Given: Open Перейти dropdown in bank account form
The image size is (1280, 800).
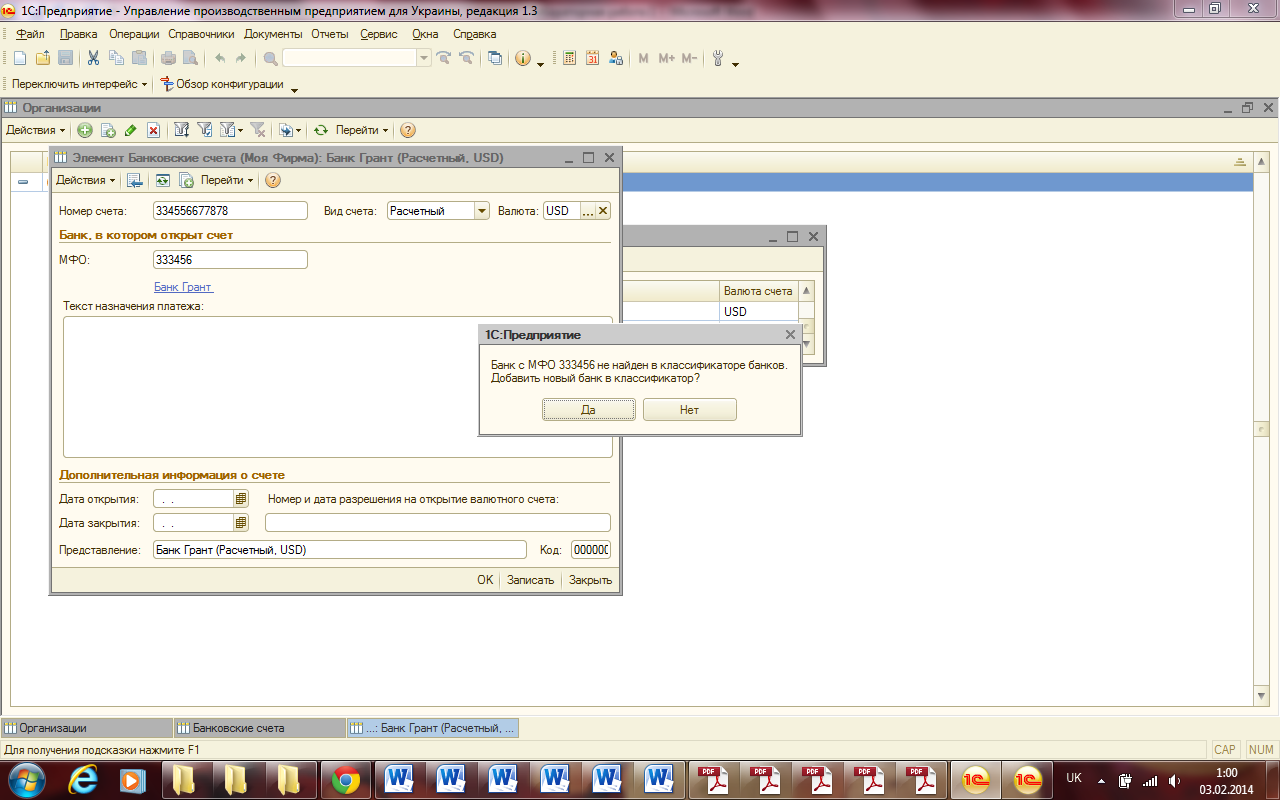Looking at the screenshot, I should (x=227, y=180).
